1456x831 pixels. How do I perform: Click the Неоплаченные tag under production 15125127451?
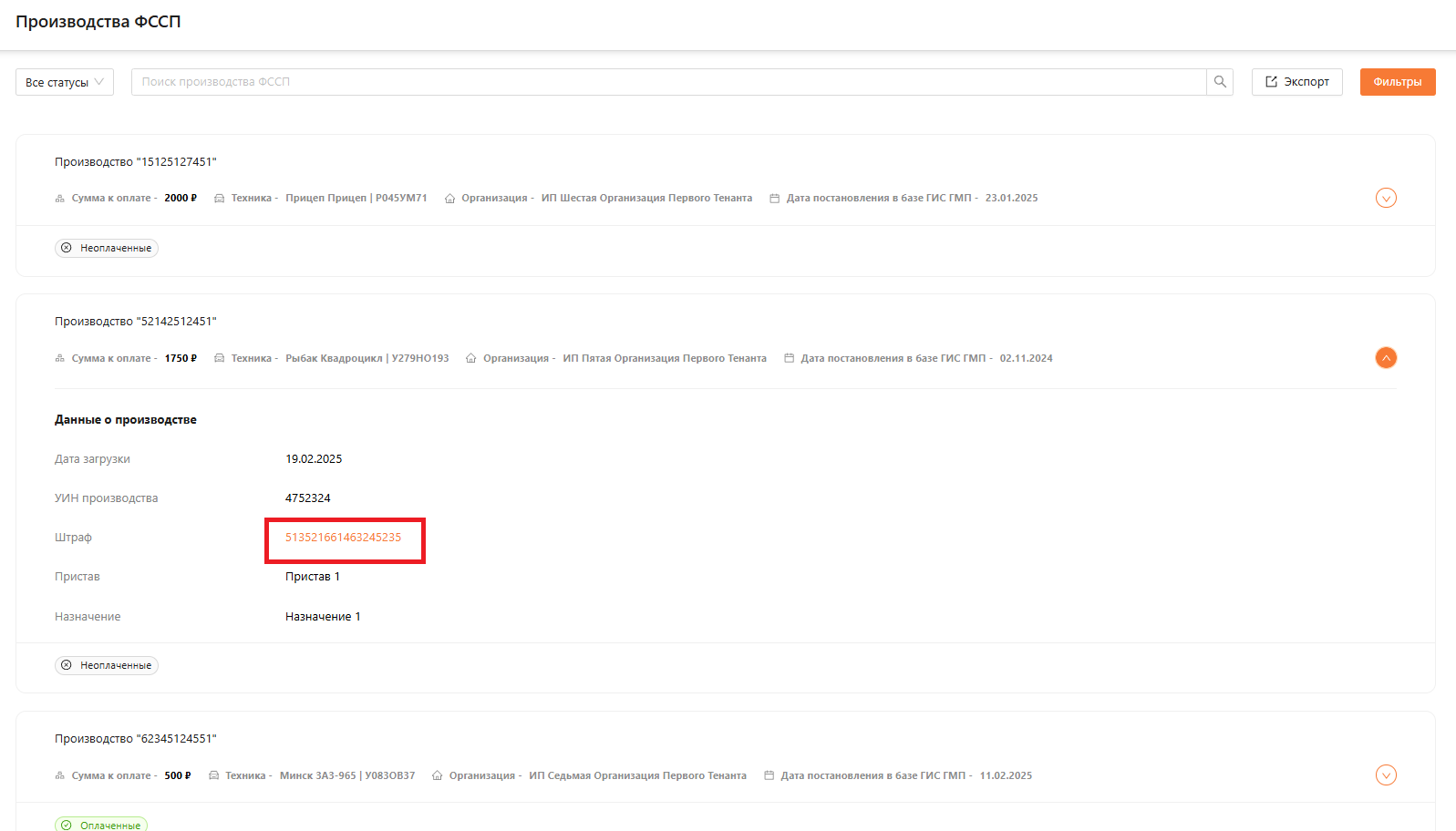tap(107, 248)
